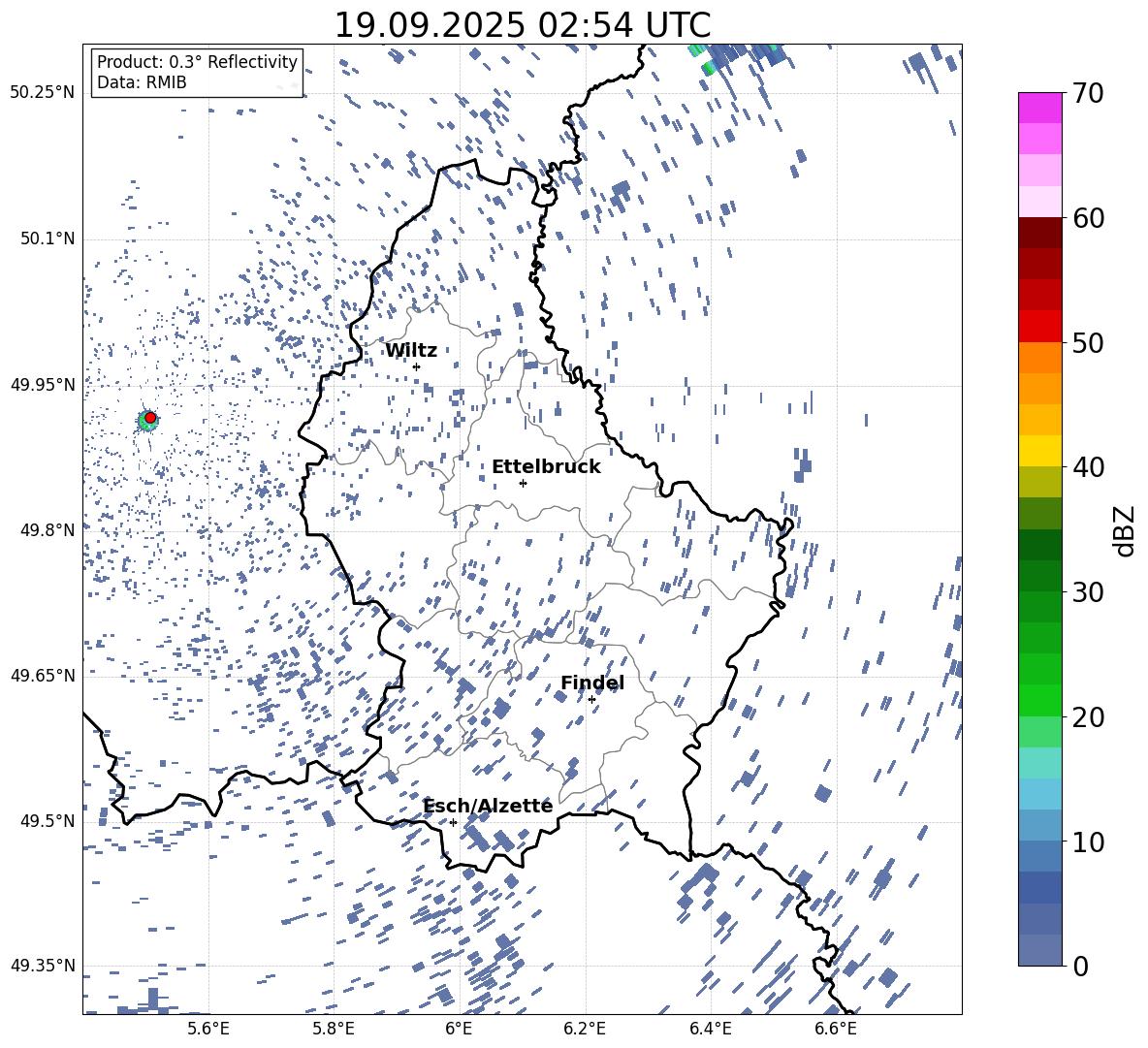Click the 70 tick label on colorbar
This screenshot has height=1048, width=1148.
click(x=1088, y=93)
